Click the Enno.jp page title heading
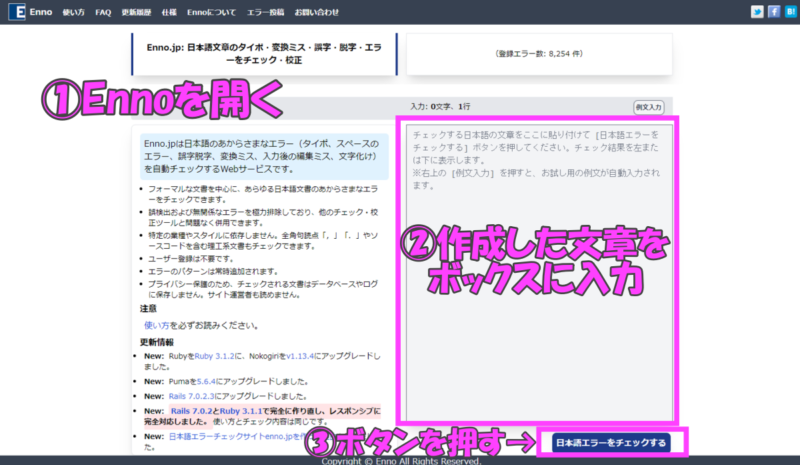This screenshot has width=800, height=465. tap(264, 54)
